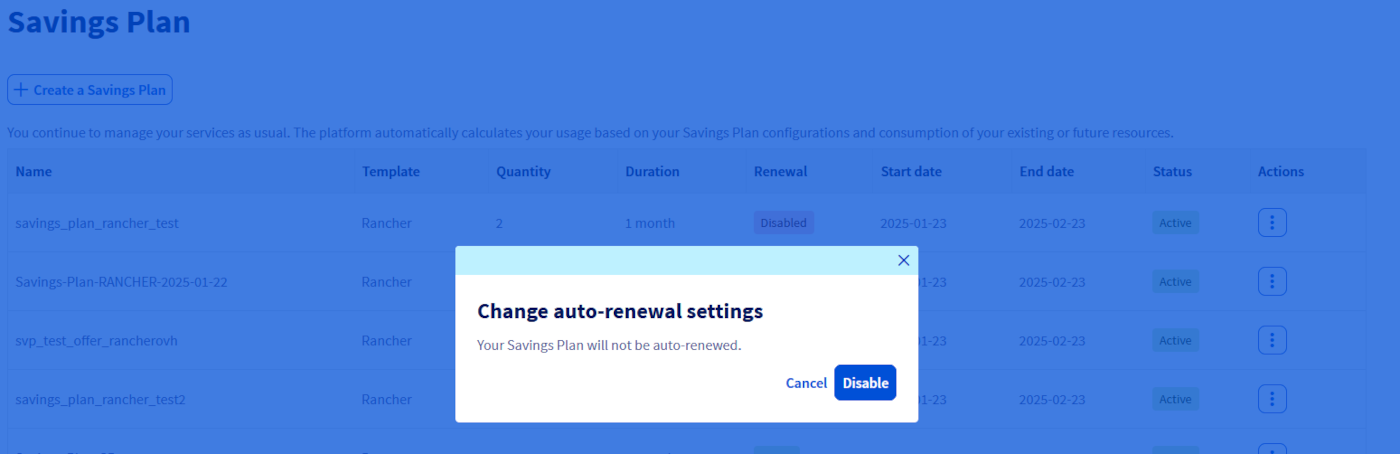
Task: Select the svp_test_offer_rancherovh plan name
Action: 96,341
